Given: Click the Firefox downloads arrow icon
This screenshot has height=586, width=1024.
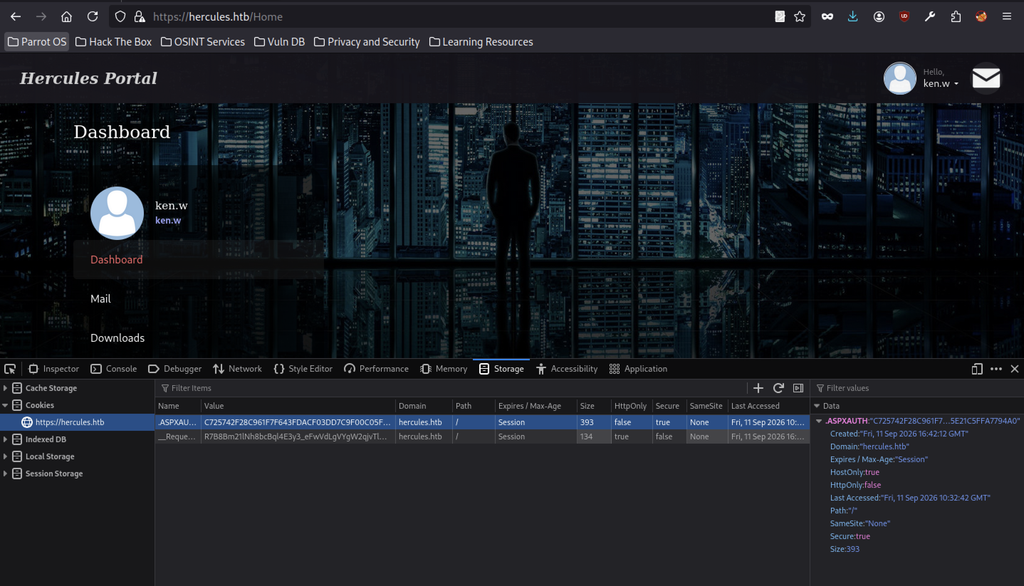Looking at the screenshot, I should pyautogui.click(x=852, y=17).
